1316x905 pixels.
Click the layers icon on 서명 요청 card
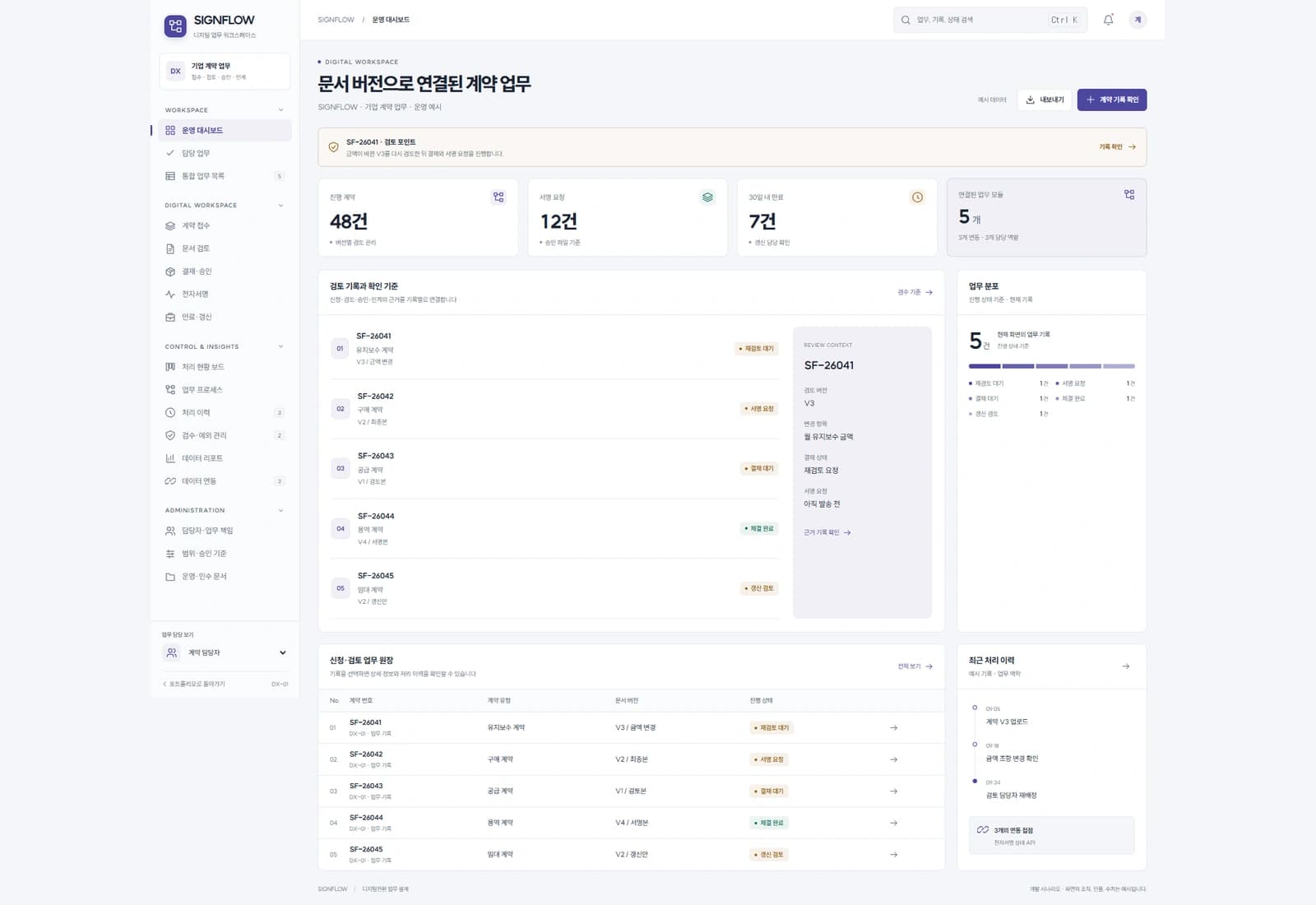pos(707,197)
